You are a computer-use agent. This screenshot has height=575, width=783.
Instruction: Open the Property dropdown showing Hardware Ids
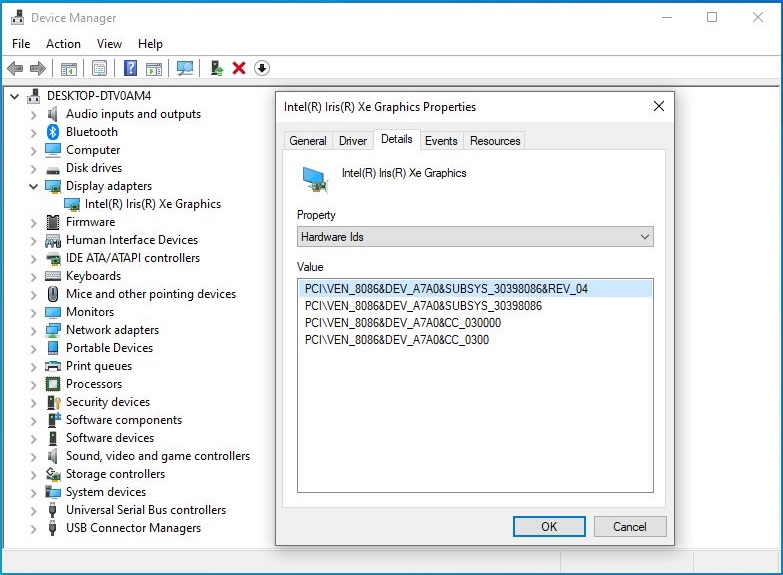[x=475, y=237]
